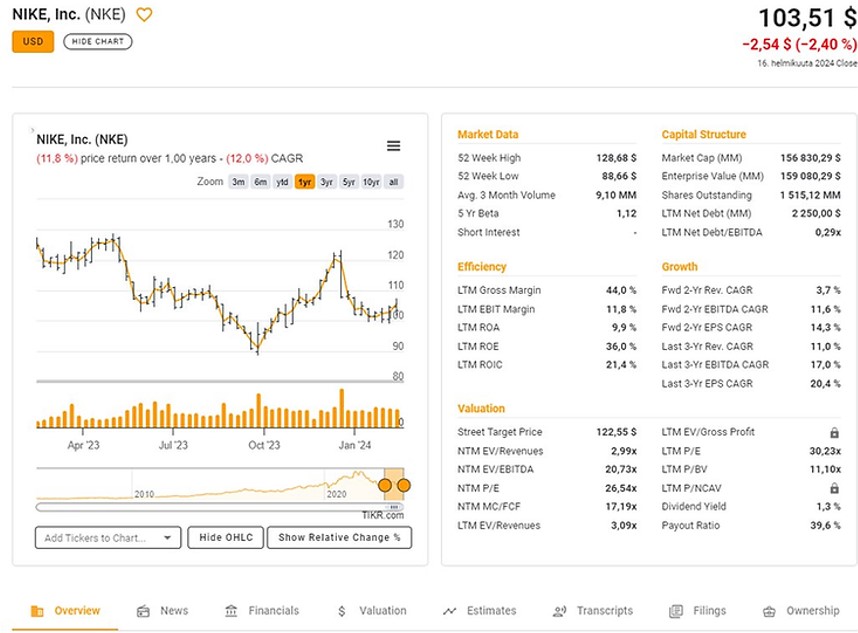
Task: Click the 2010 marker in range navigator
Action: 144,494
